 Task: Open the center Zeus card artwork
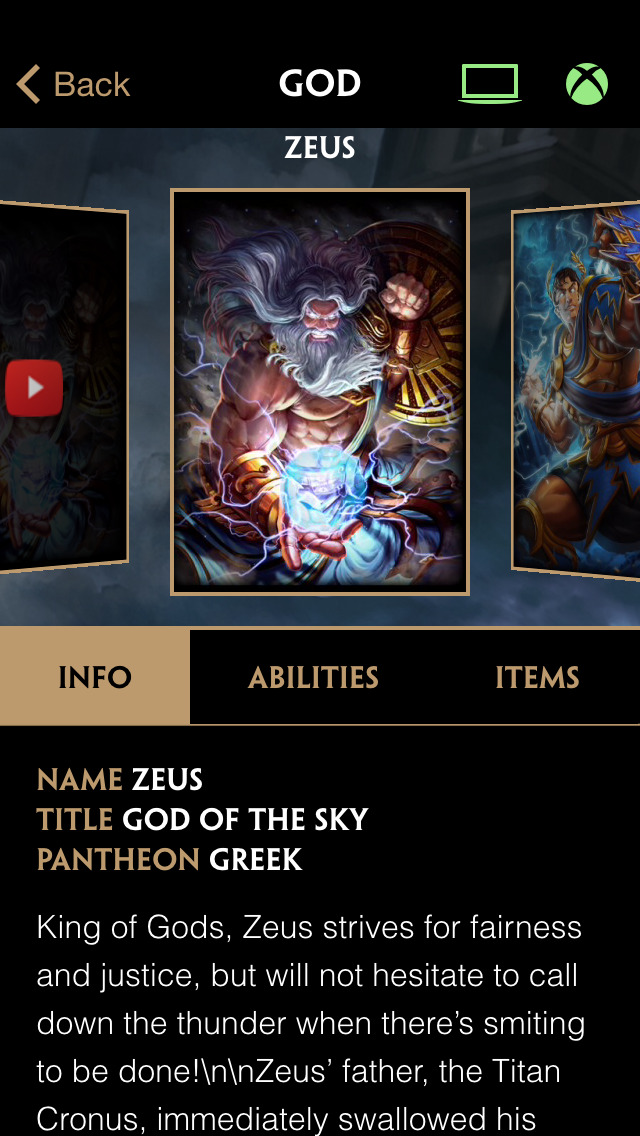[320, 392]
